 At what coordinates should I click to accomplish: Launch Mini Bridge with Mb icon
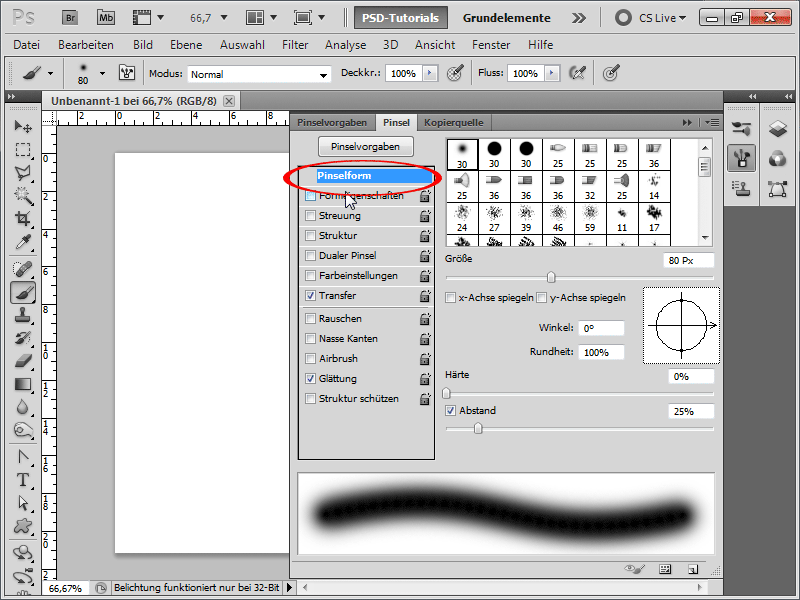(x=106, y=18)
